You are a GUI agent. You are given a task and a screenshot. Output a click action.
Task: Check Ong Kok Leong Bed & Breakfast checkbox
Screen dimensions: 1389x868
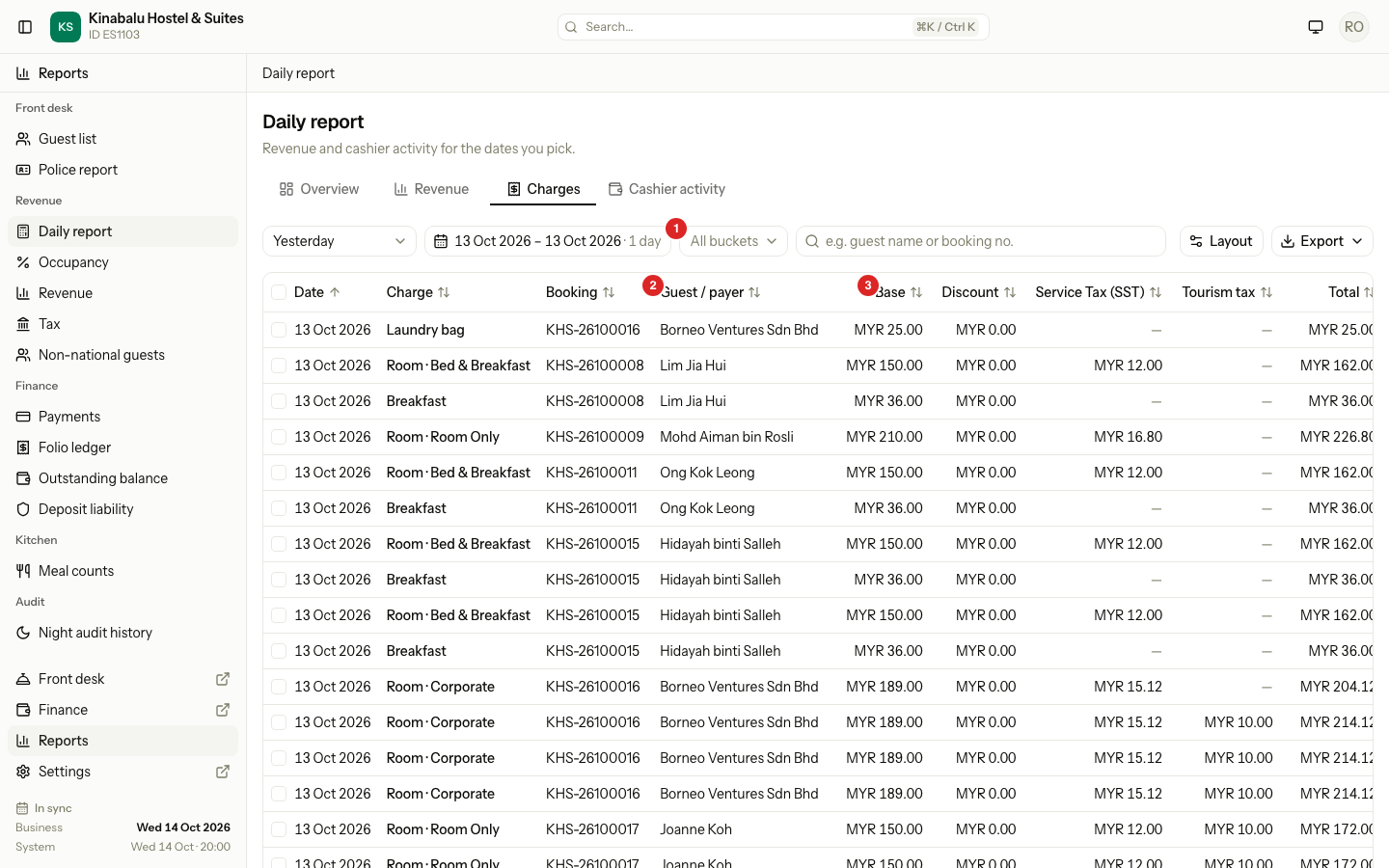point(279,473)
